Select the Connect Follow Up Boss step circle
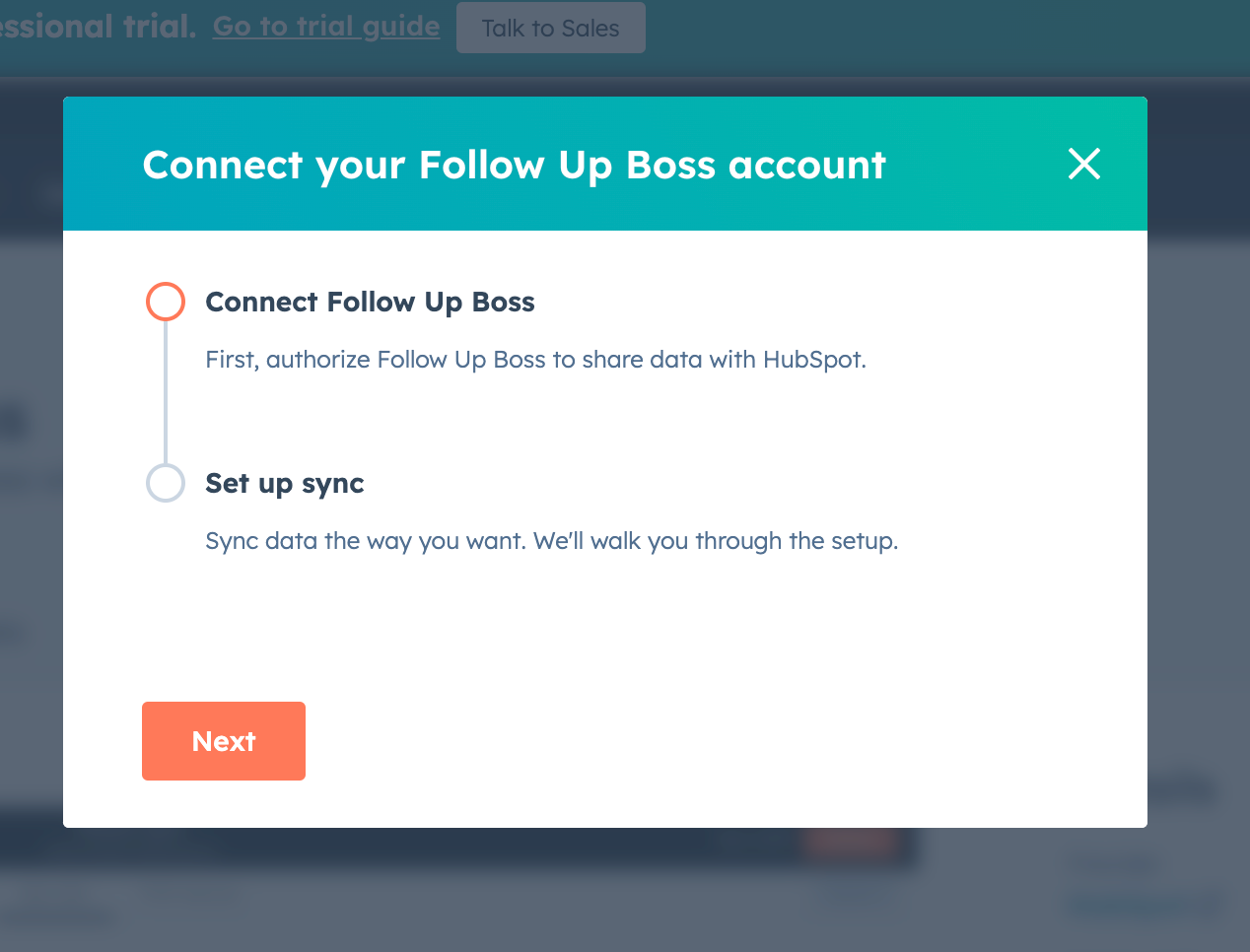This screenshot has width=1250, height=952. (x=166, y=302)
